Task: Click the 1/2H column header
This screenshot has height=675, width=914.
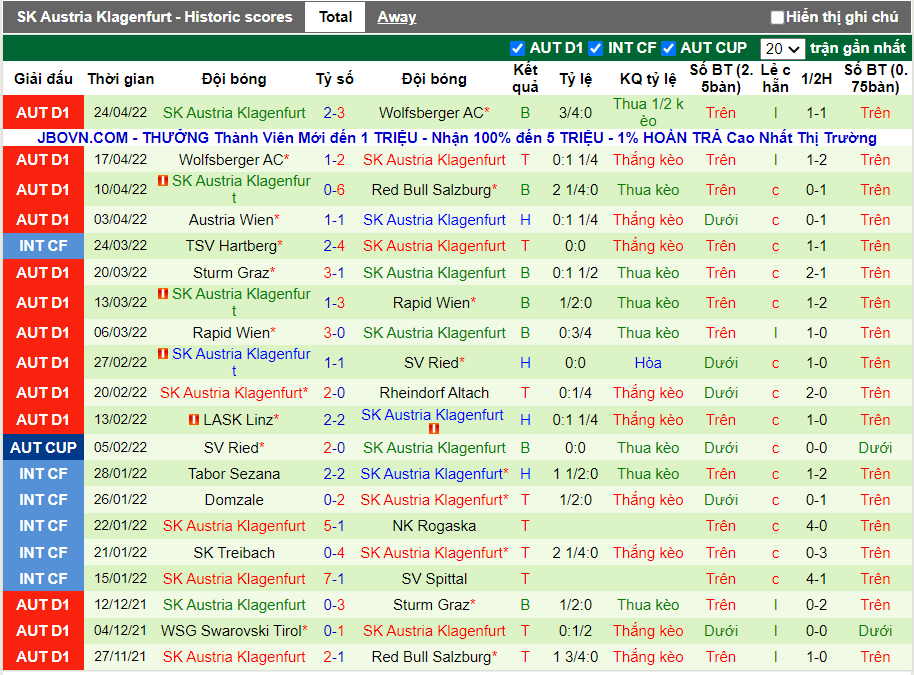Action: coord(816,79)
